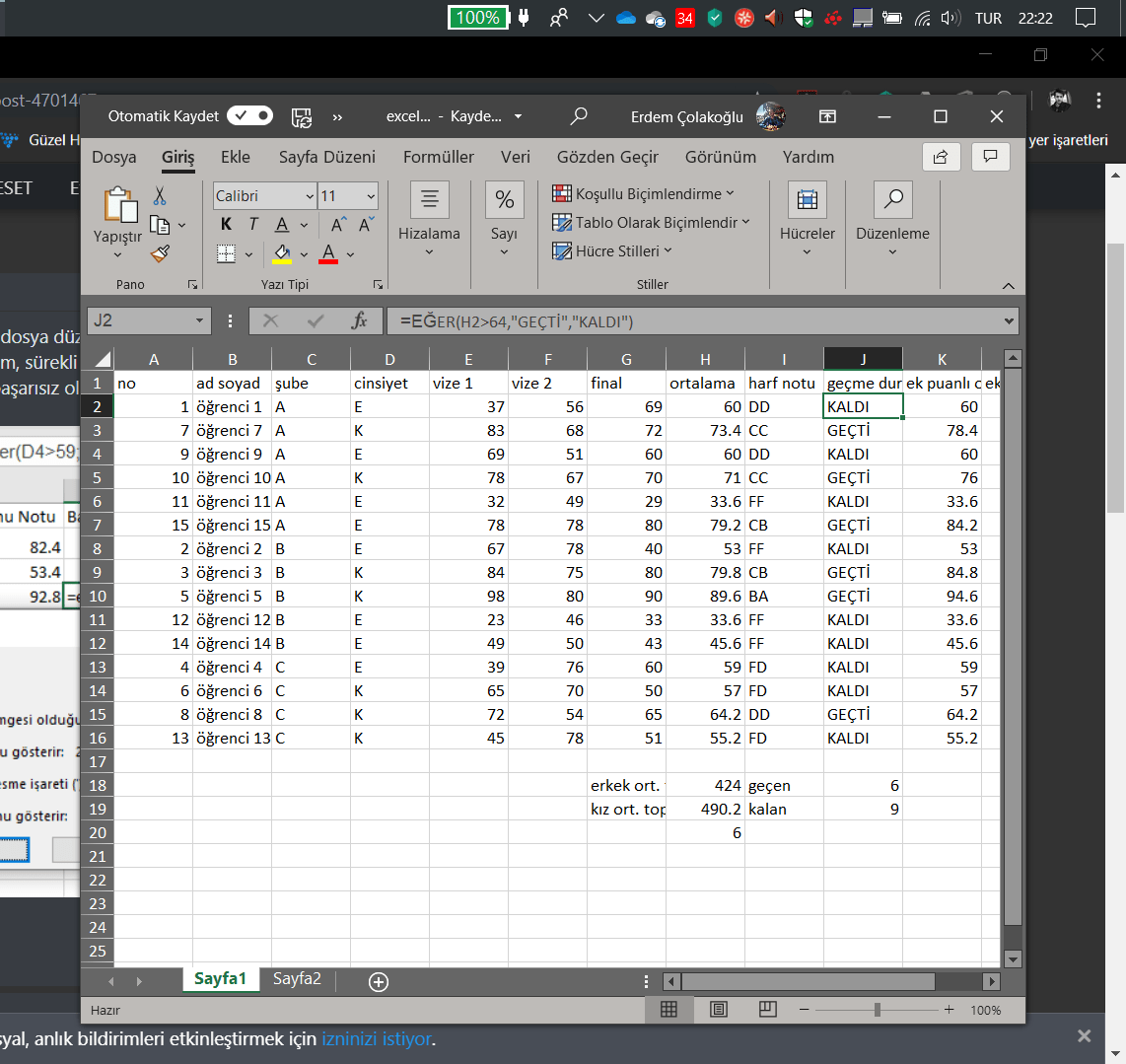Click the Share icon button
Image resolution: width=1126 pixels, height=1064 pixels.
tap(941, 157)
